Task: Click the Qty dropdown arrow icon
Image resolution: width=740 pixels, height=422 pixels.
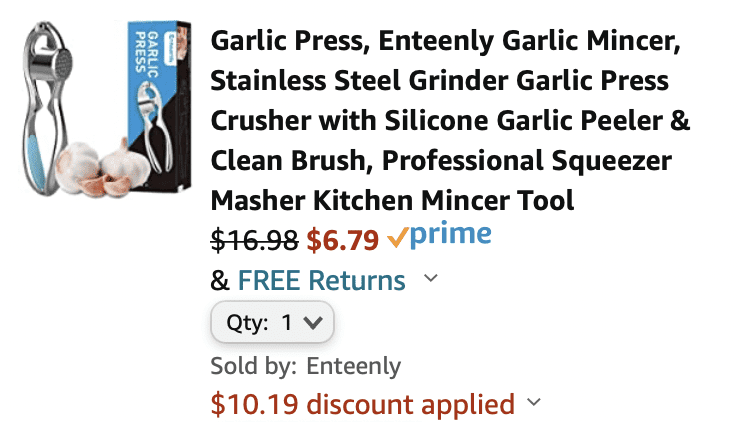Action: pos(313,323)
